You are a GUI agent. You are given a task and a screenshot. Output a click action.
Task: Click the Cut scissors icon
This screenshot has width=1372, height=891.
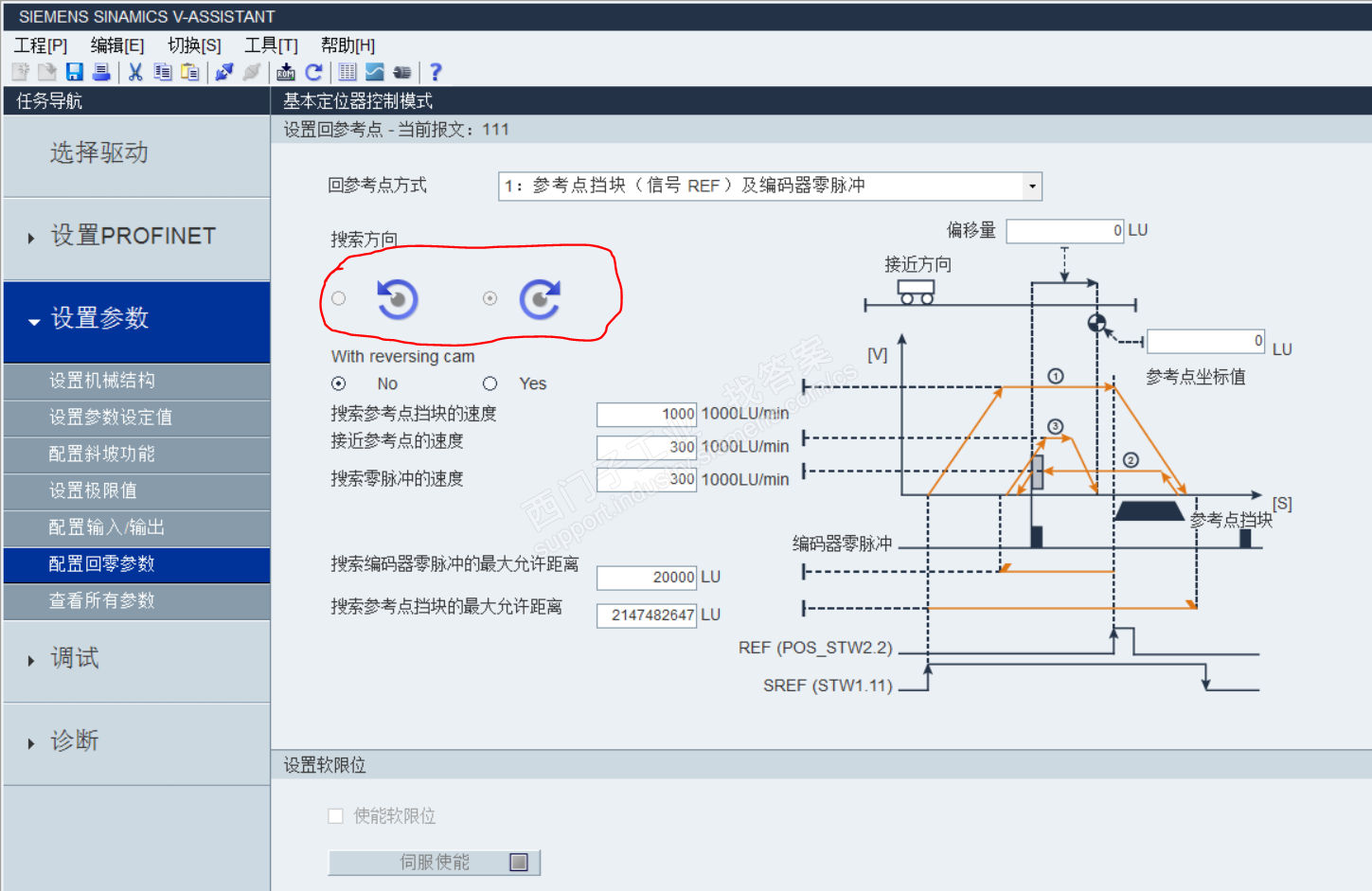point(135,72)
